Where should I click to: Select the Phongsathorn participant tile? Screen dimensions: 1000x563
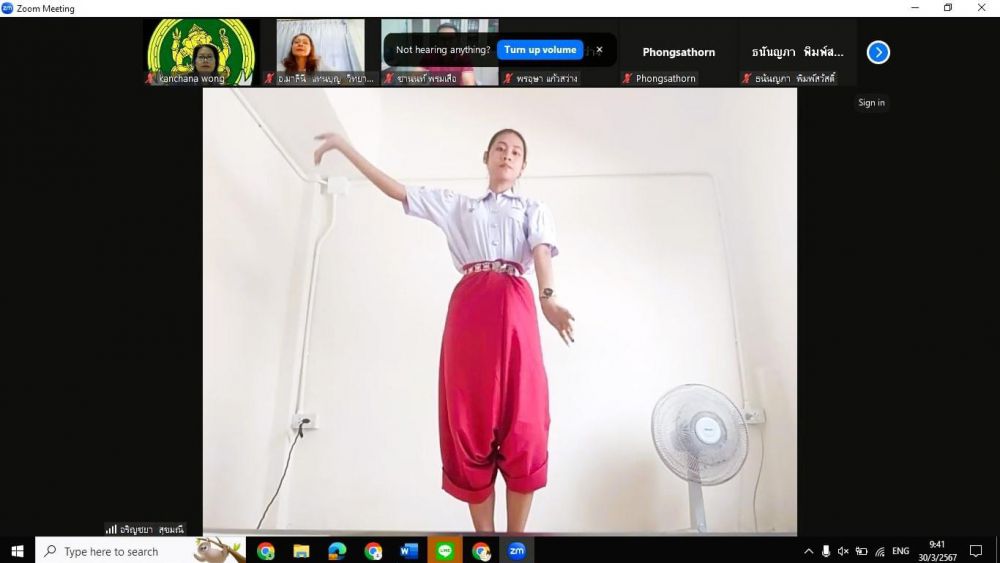678,52
